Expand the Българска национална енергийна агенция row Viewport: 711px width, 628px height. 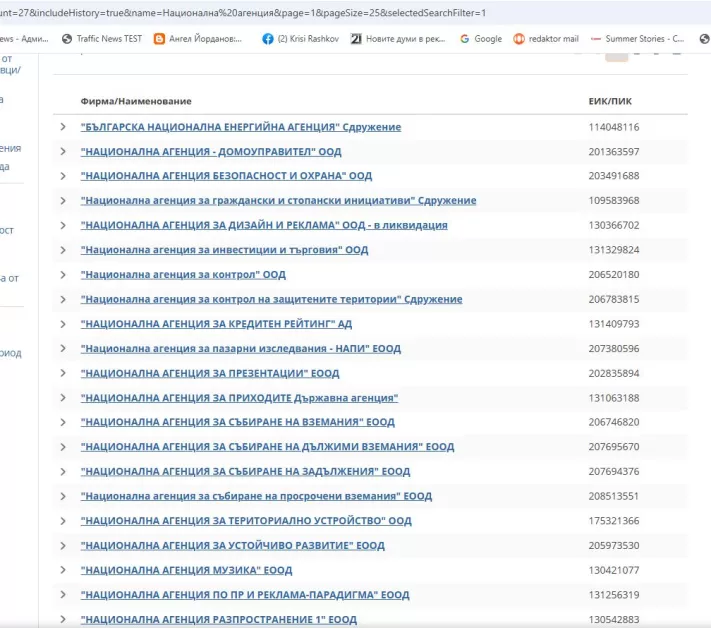[63, 127]
